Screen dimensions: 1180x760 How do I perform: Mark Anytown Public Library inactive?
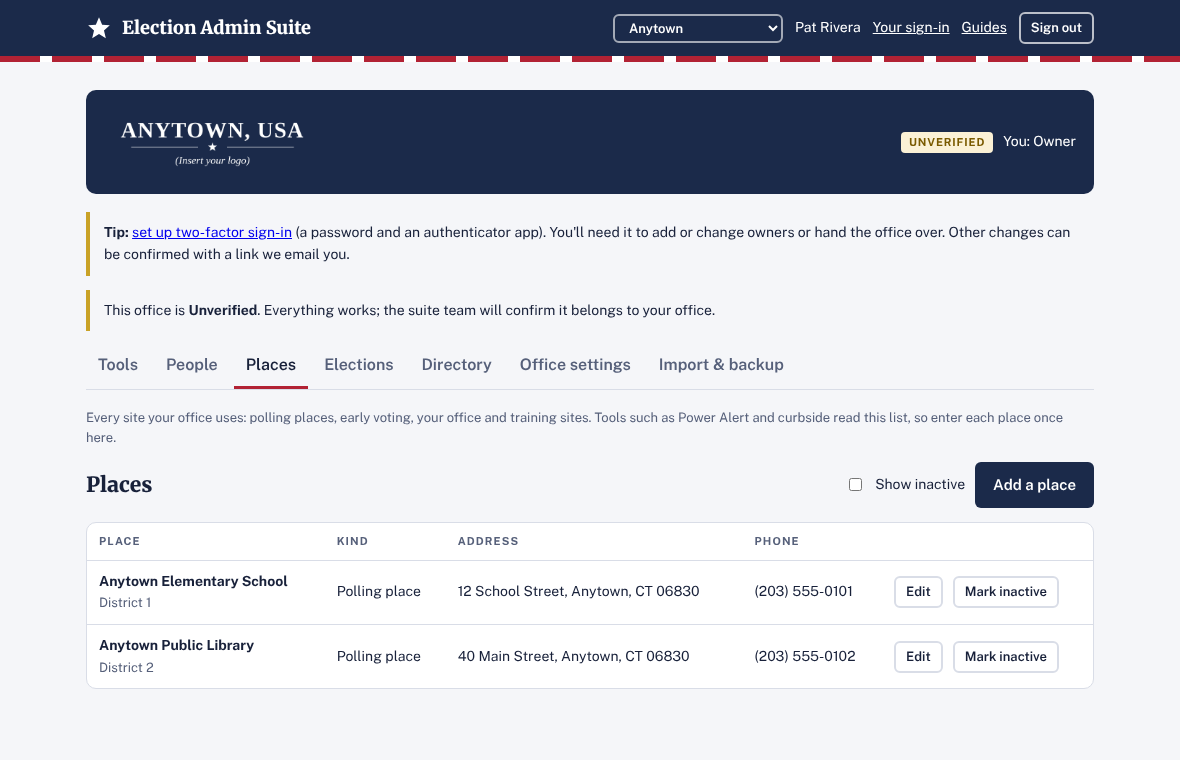(x=1005, y=657)
